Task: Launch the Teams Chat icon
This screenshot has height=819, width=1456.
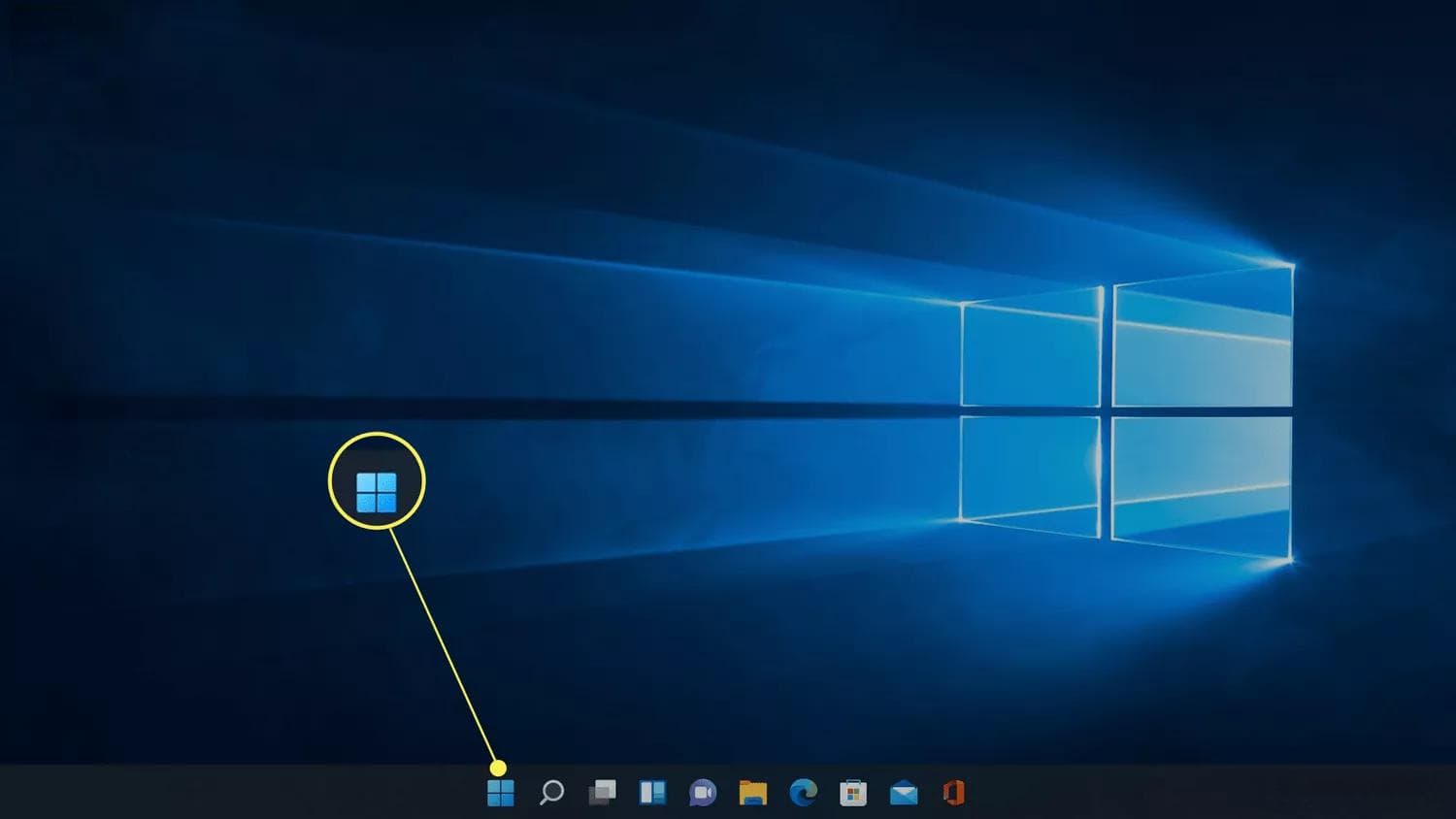Action: point(703,793)
